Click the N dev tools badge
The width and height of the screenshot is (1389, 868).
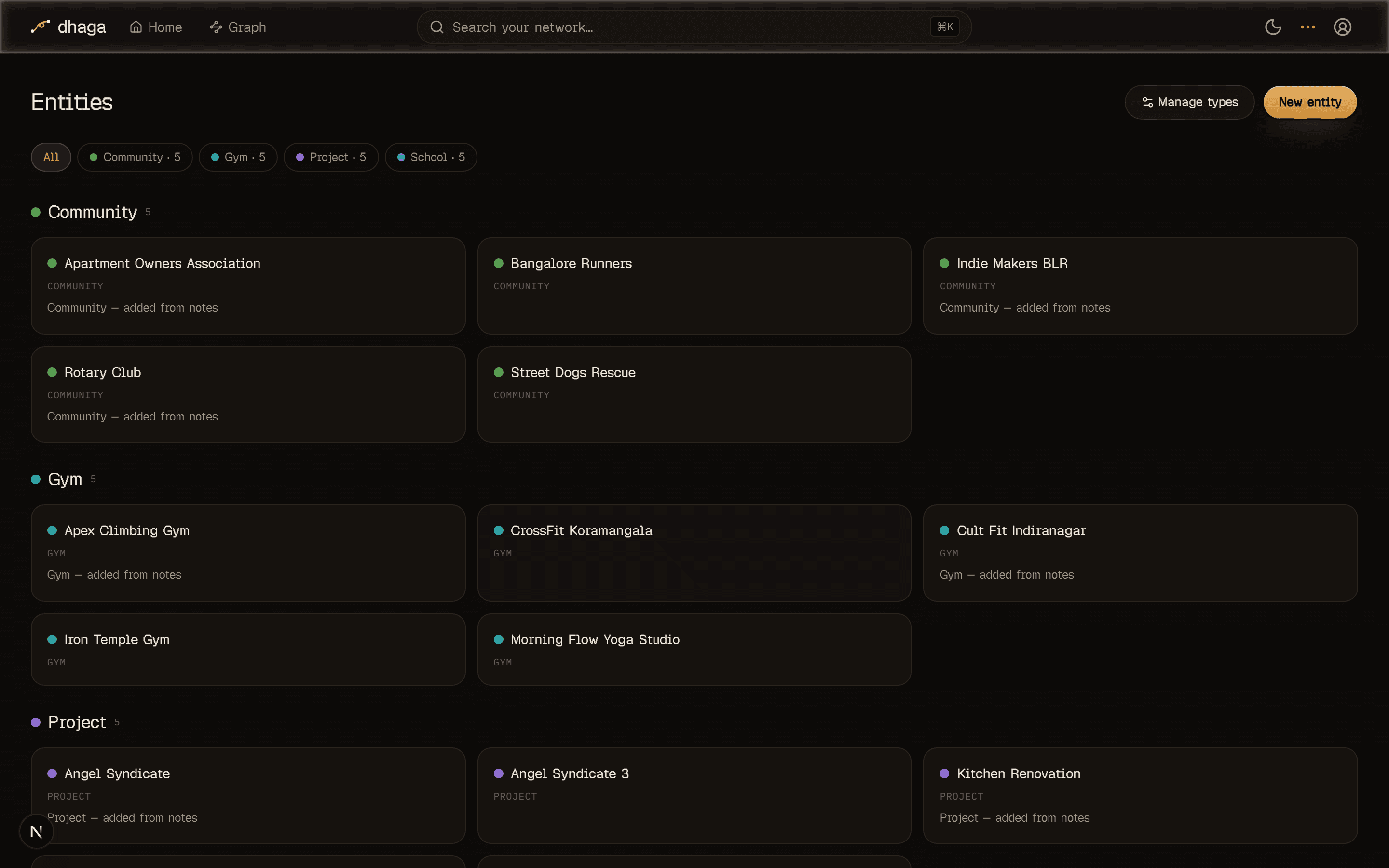pos(36,831)
